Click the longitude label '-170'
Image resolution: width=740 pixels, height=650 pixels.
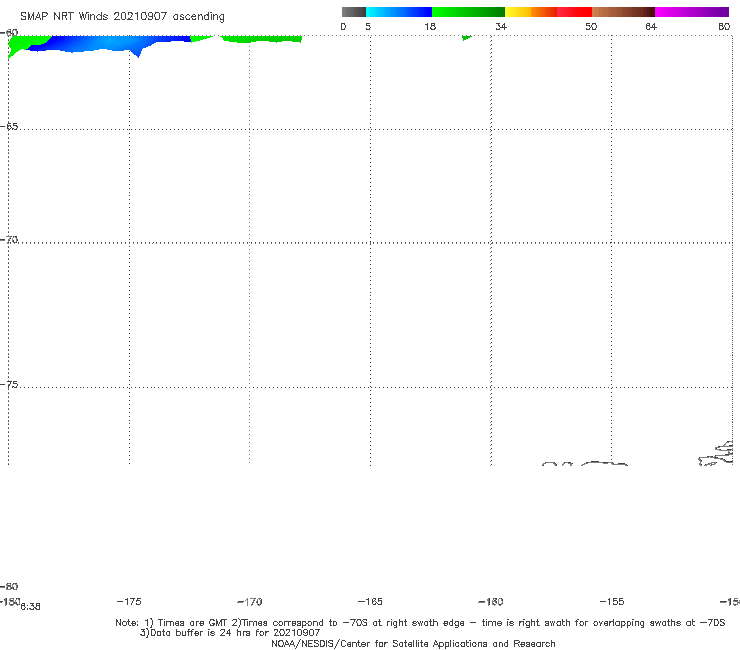250,602
